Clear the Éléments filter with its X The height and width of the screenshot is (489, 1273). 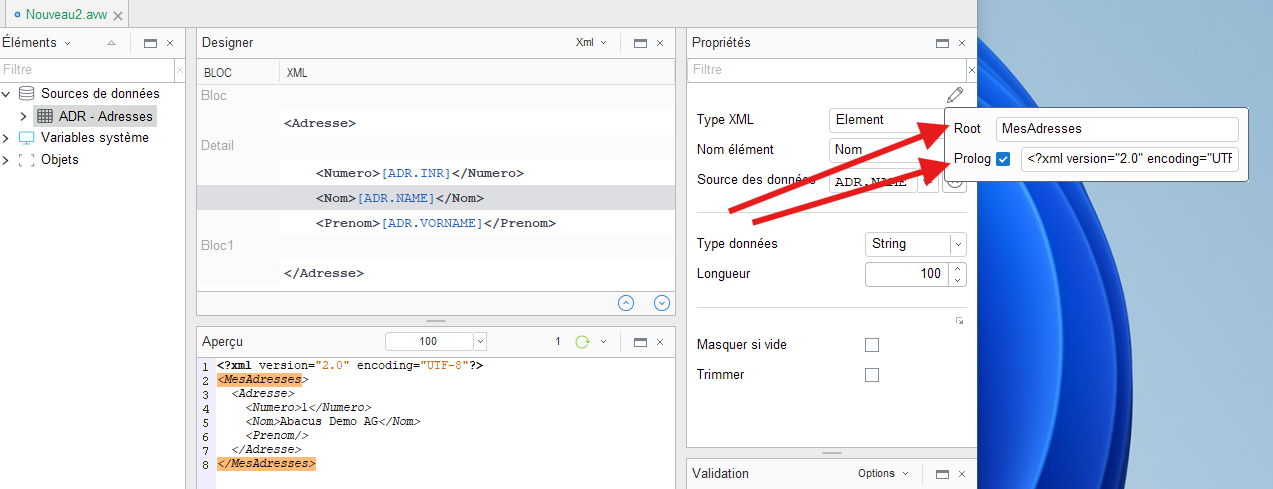(x=180, y=70)
